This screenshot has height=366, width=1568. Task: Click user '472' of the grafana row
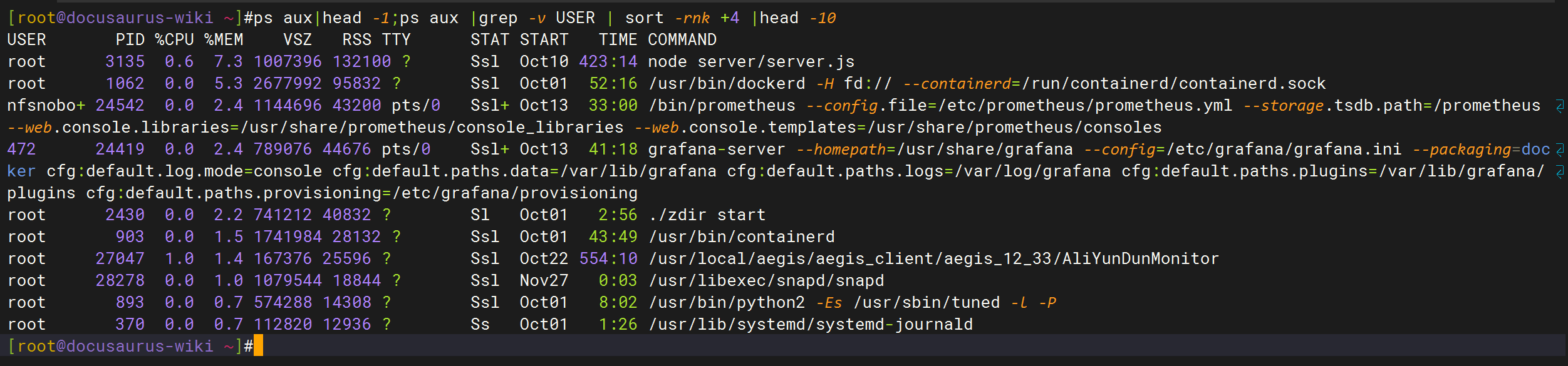tap(21, 150)
